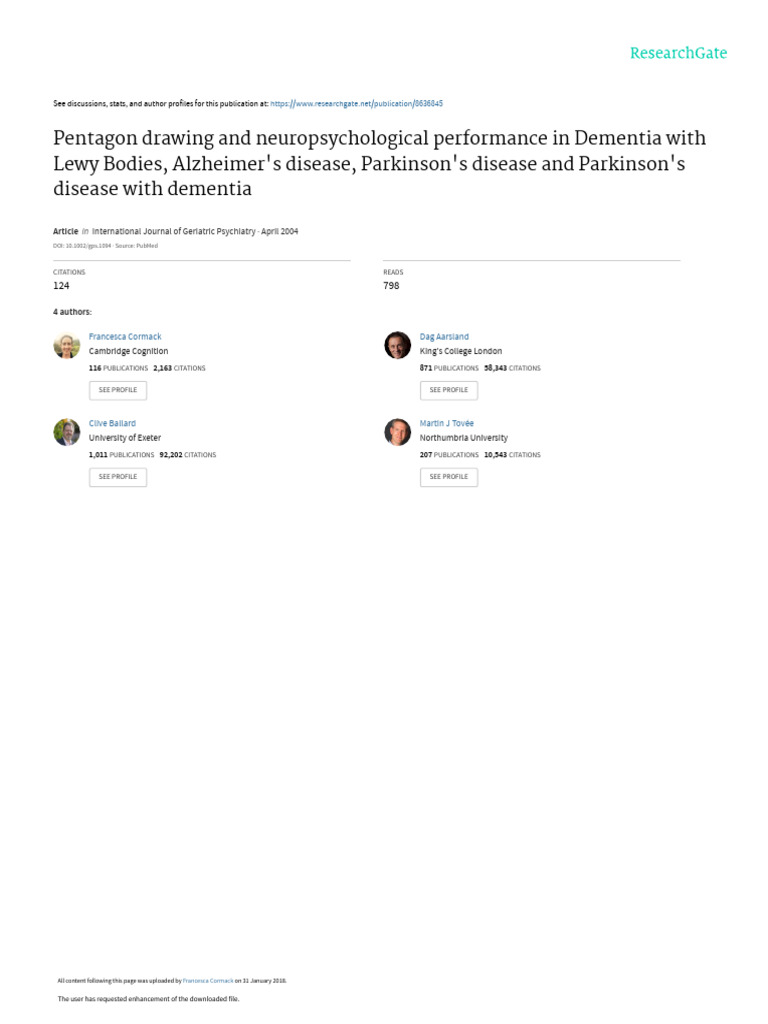Click the citations count 124

[x=61, y=285]
